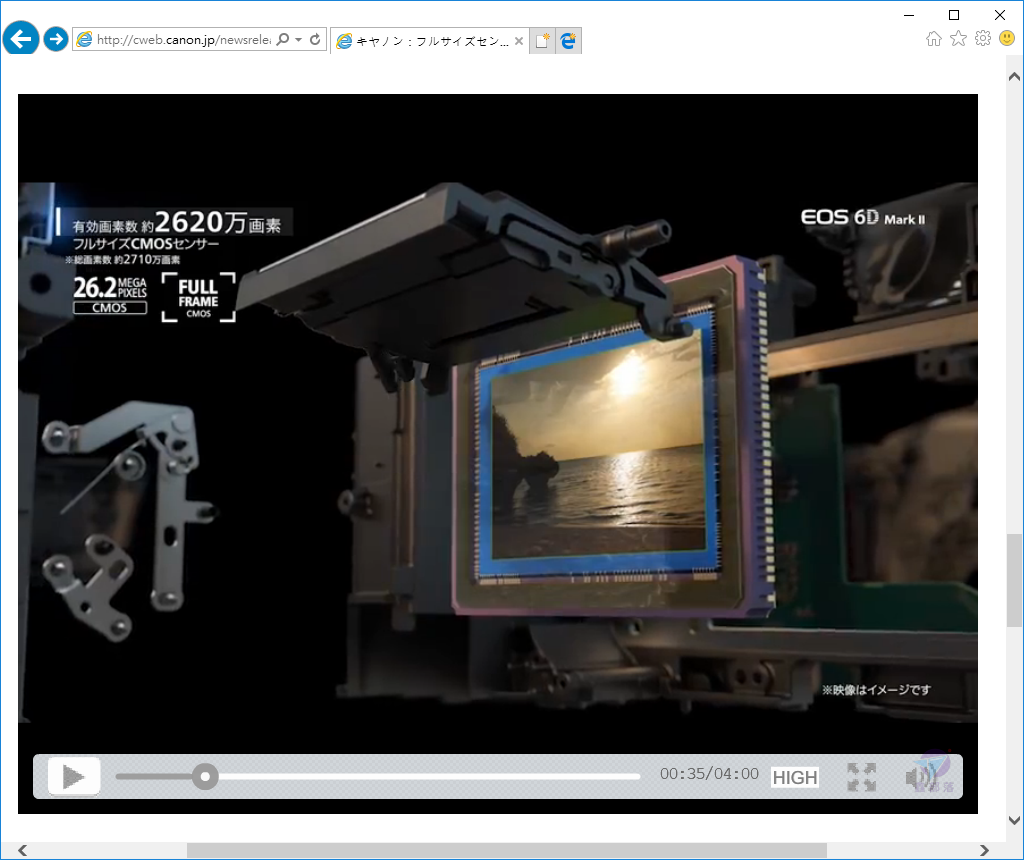
Task: Open the Favorites star menu
Action: (x=958, y=39)
